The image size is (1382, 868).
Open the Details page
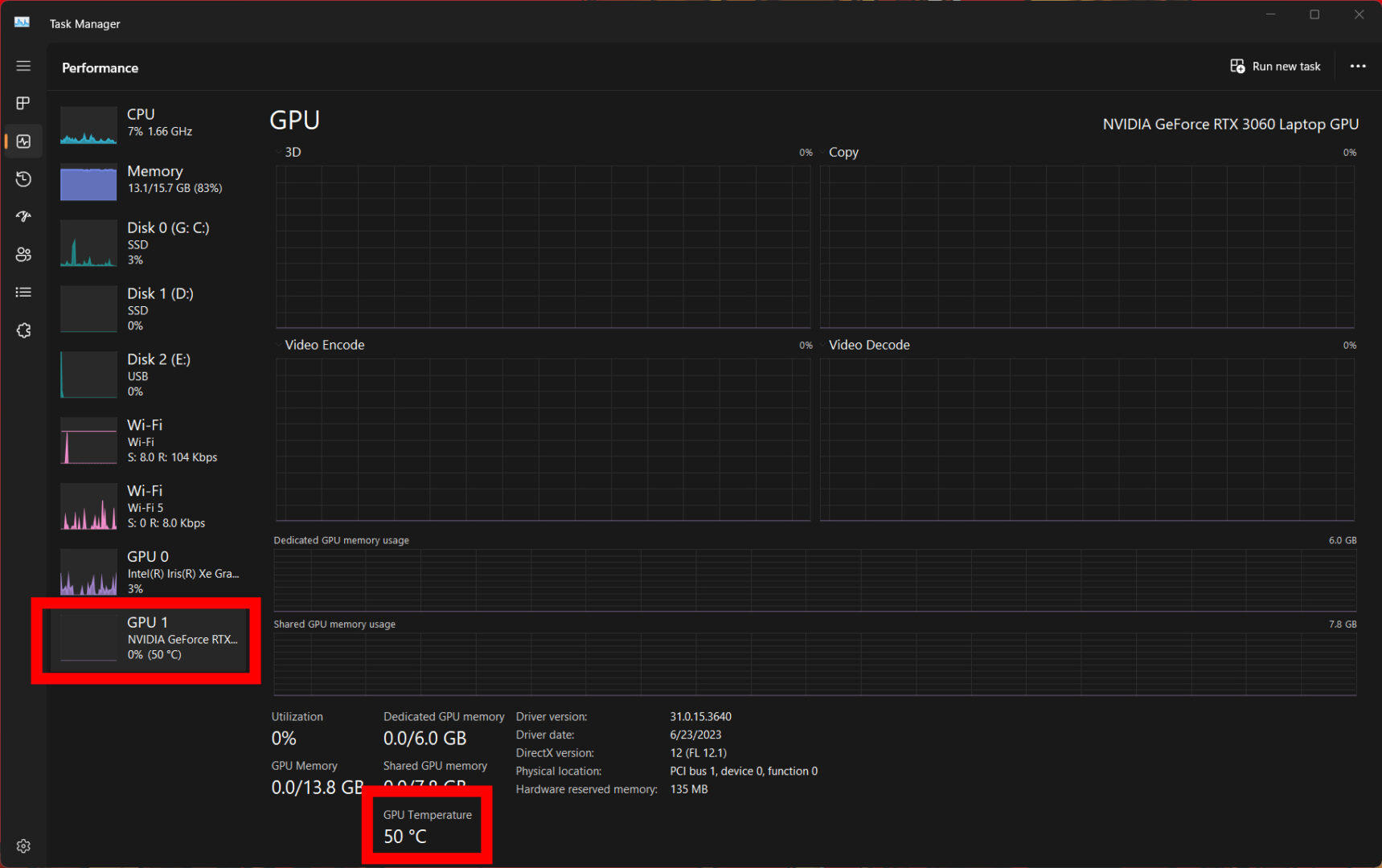(x=23, y=292)
